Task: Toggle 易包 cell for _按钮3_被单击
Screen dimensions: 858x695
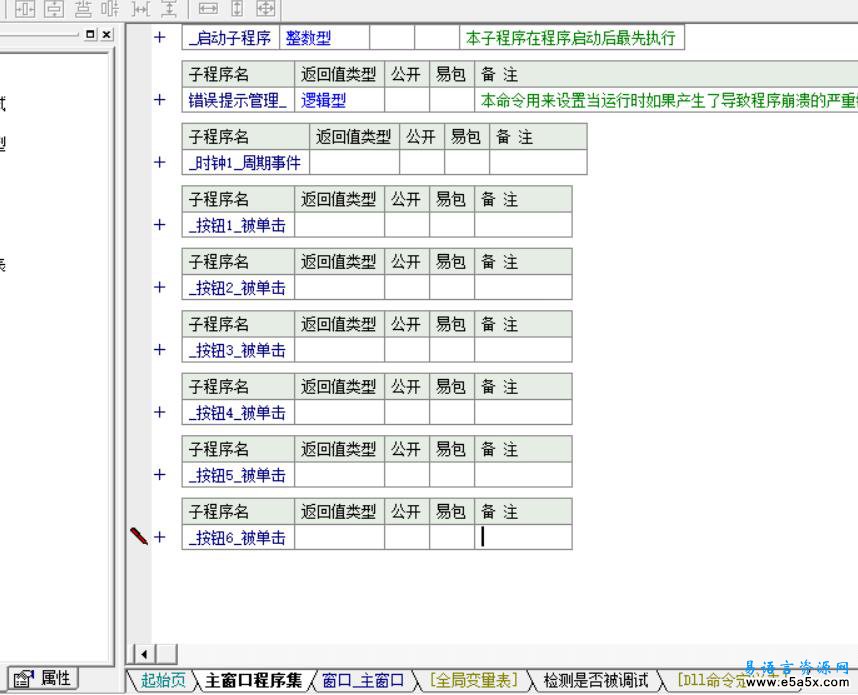Action: click(x=451, y=350)
